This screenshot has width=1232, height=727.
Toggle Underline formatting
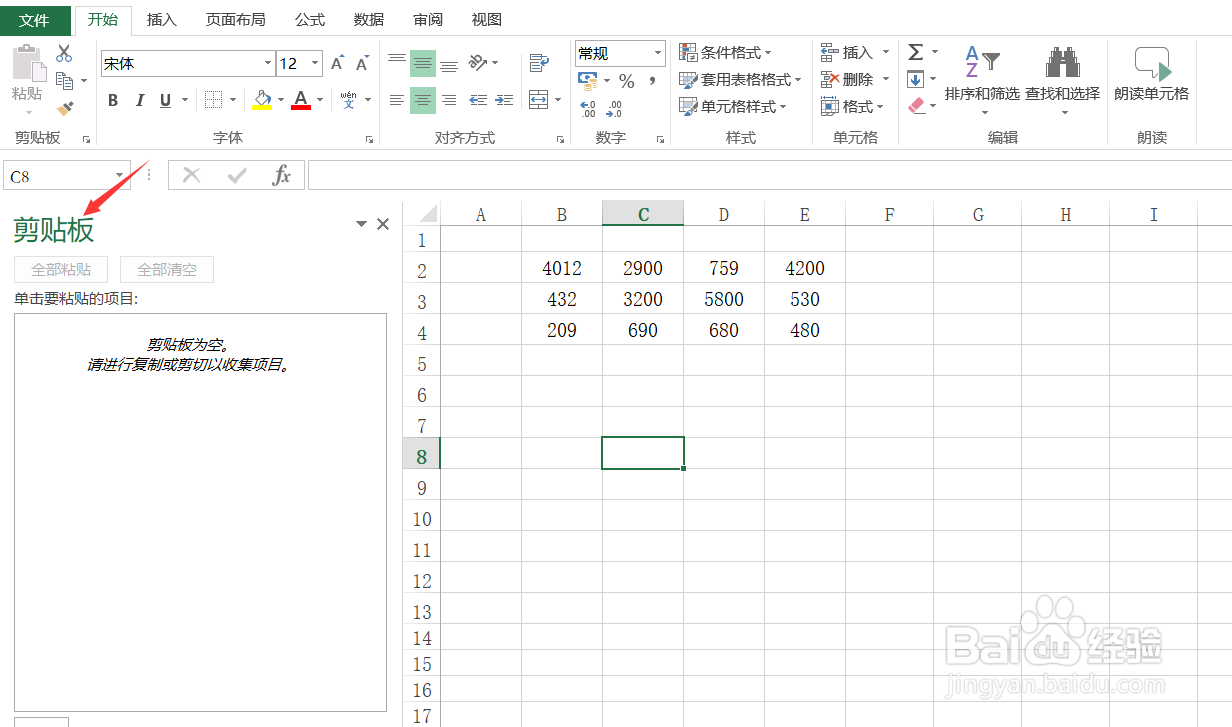[x=165, y=100]
